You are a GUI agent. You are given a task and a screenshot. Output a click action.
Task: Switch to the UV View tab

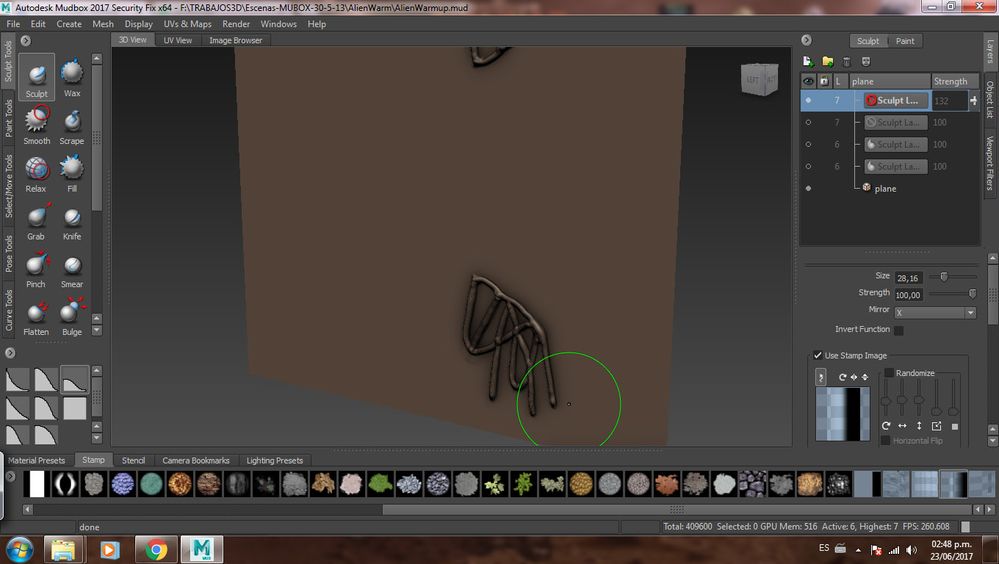point(177,40)
